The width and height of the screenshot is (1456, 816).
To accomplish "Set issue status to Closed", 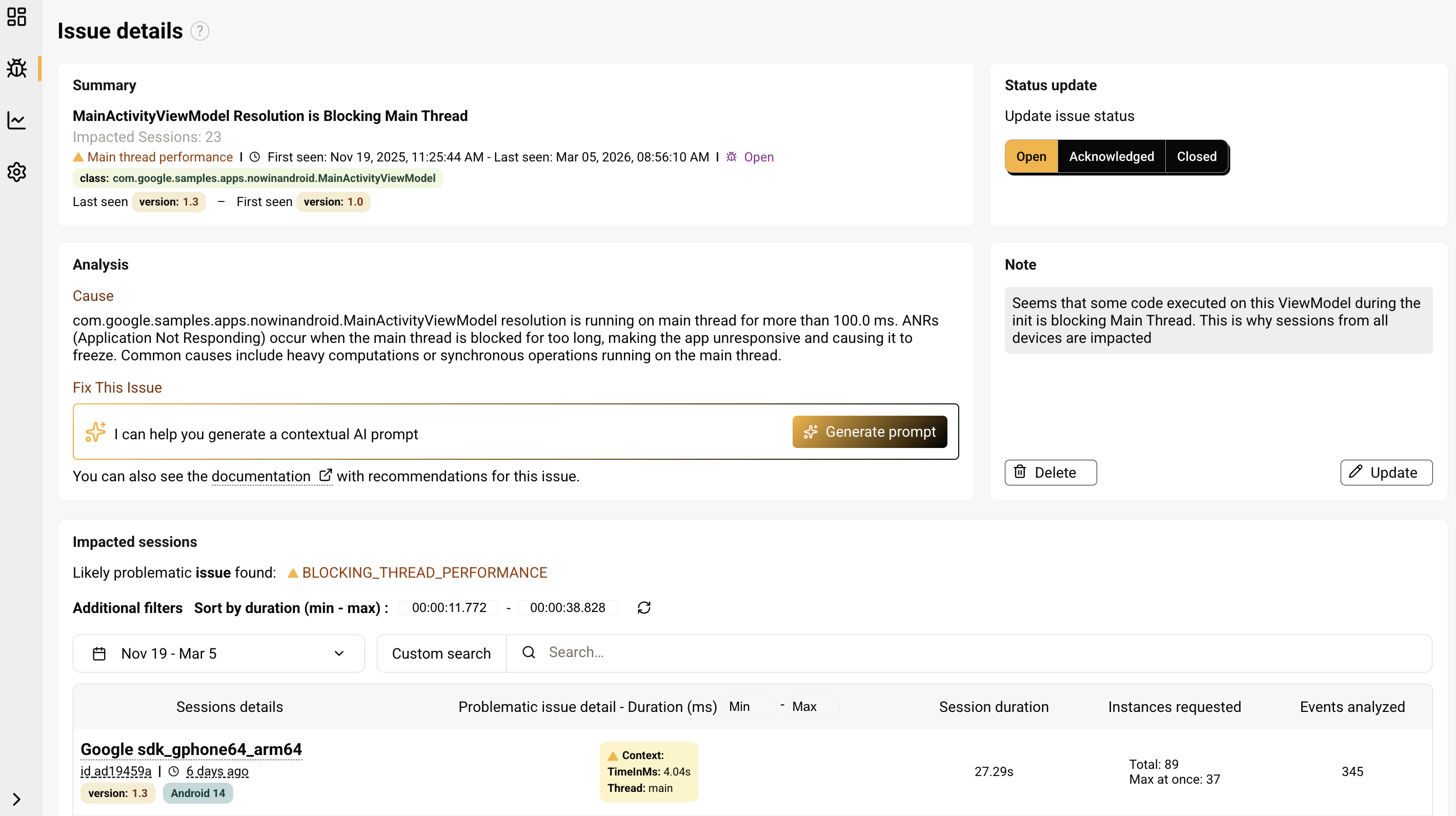I will point(1197,156).
